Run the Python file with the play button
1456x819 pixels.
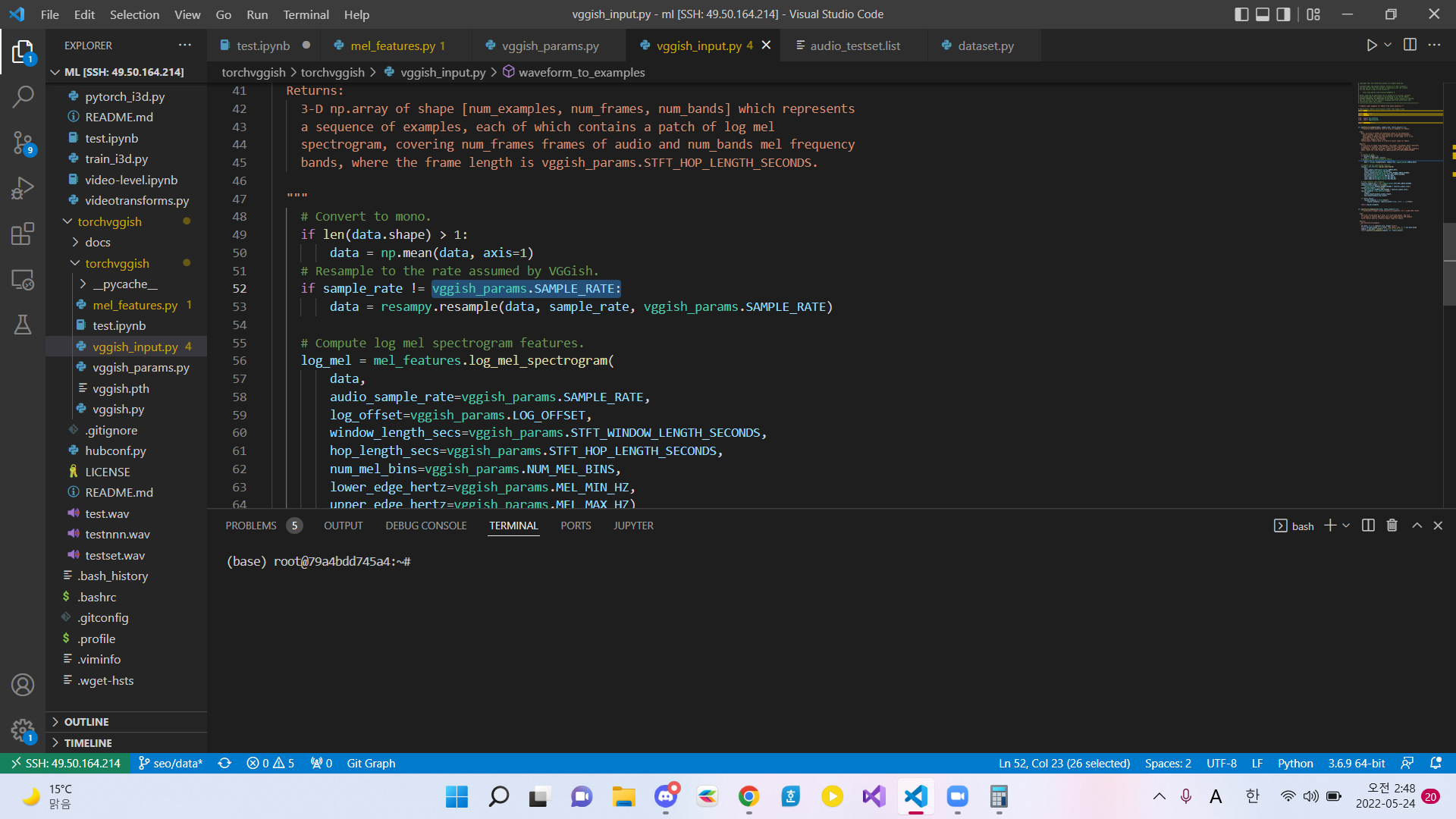click(x=1373, y=45)
